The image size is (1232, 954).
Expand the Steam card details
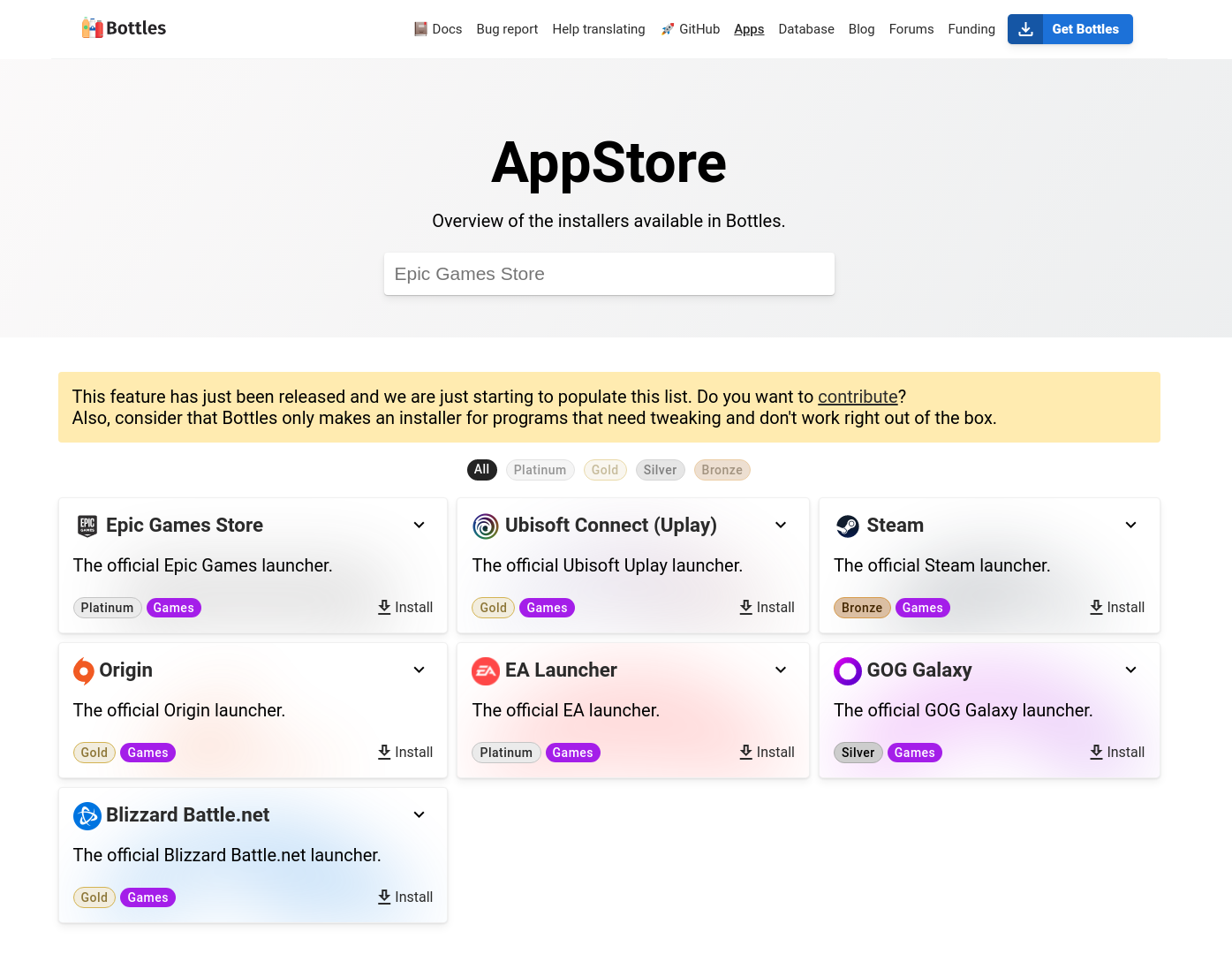(1130, 525)
